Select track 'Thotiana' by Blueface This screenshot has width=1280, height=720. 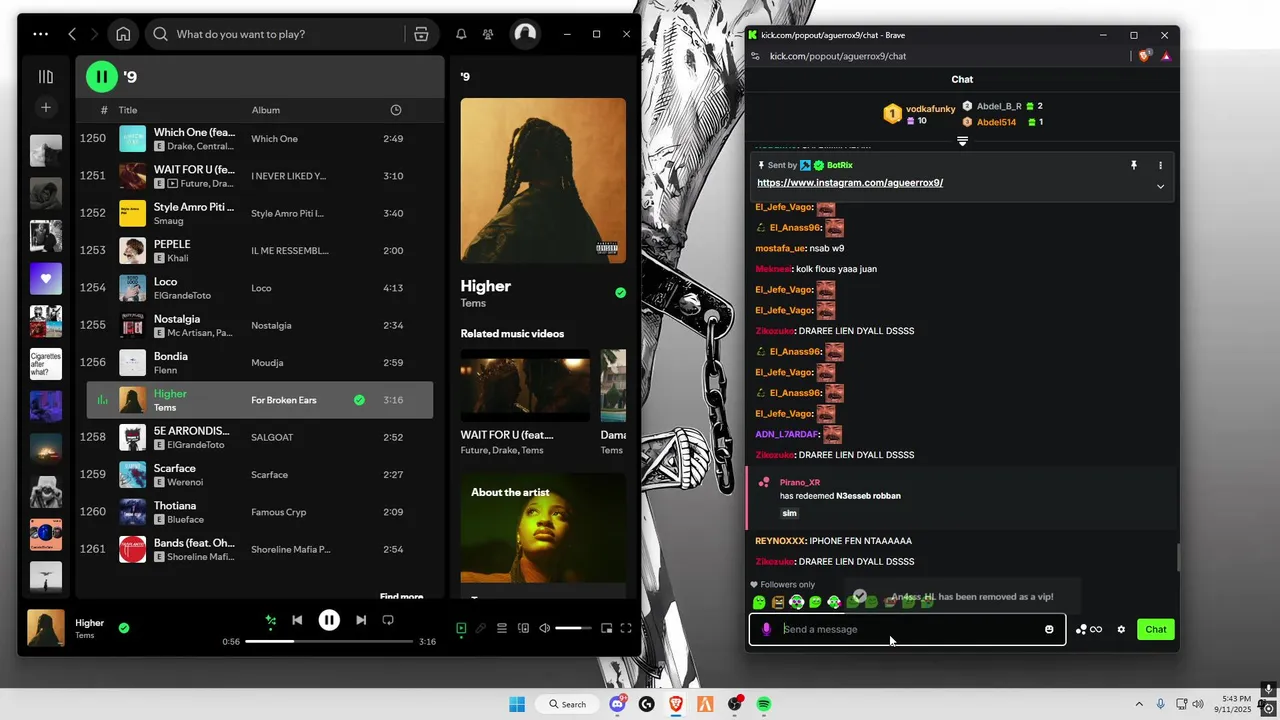coord(260,512)
